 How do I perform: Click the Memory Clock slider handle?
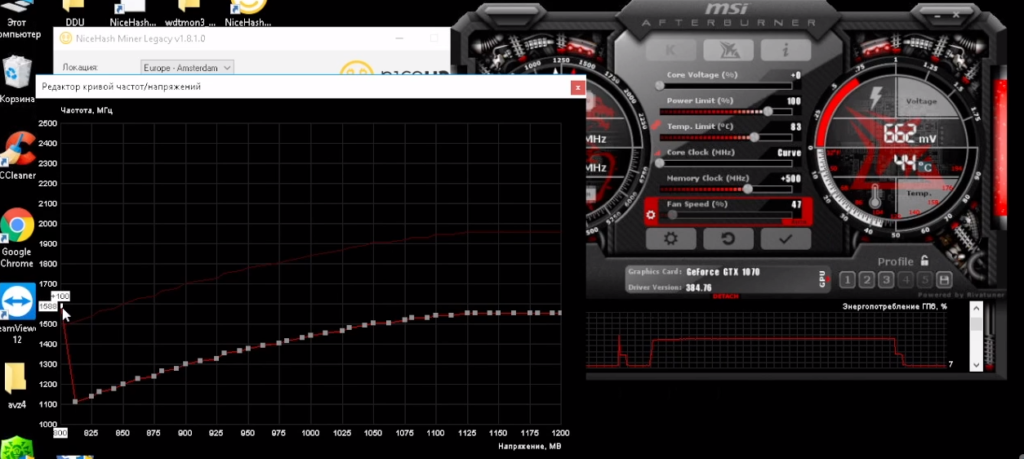747,188
